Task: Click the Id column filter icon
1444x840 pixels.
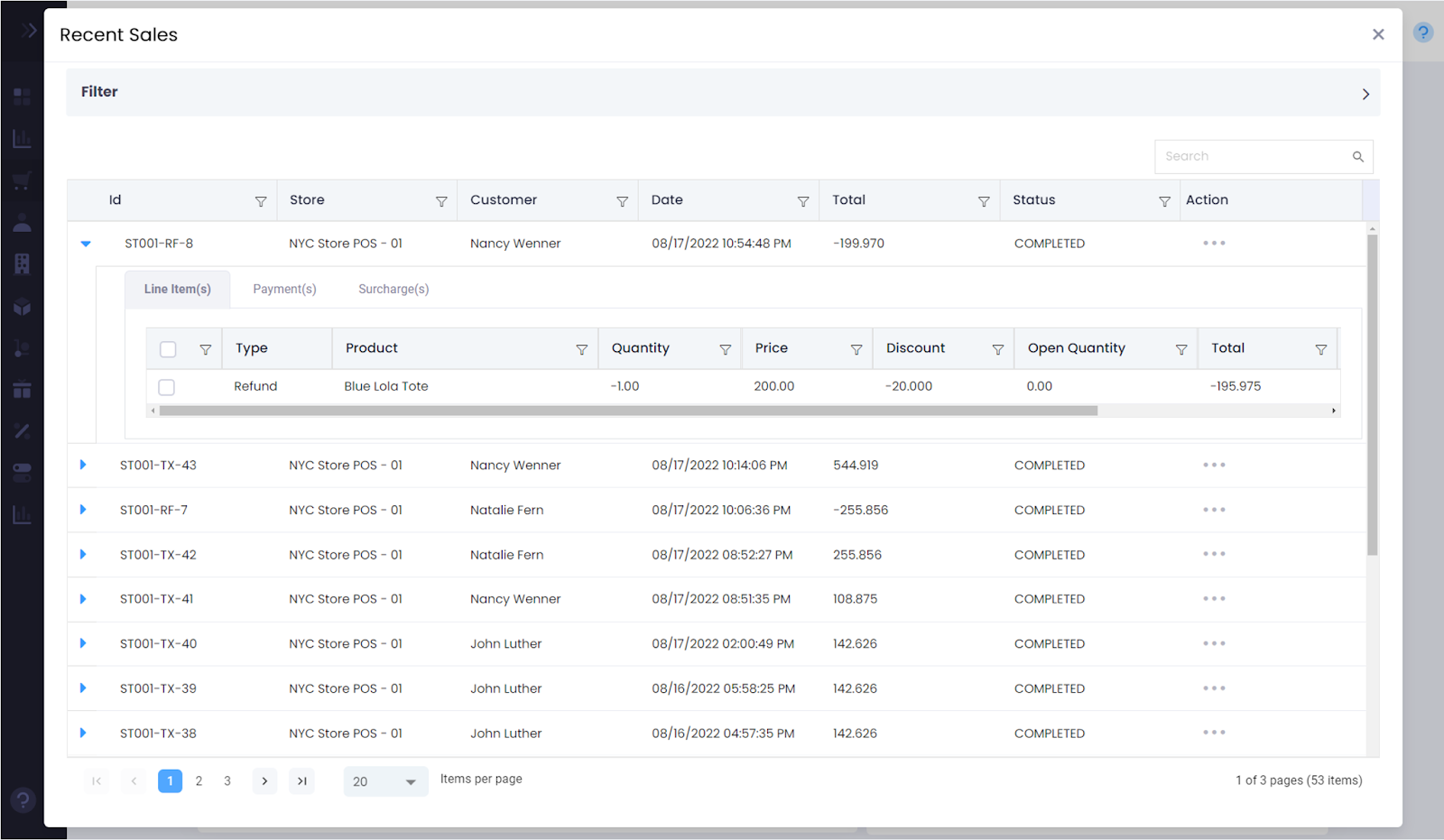Action: pos(261,201)
